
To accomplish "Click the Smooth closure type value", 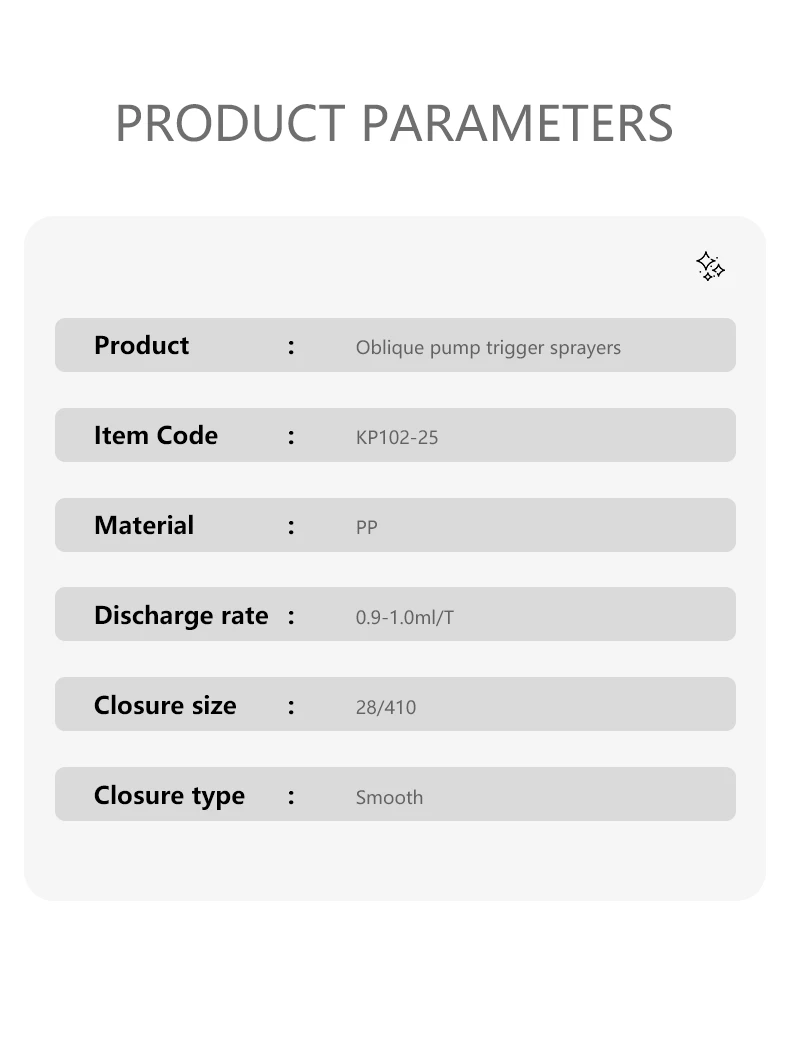I will (x=389, y=798).
